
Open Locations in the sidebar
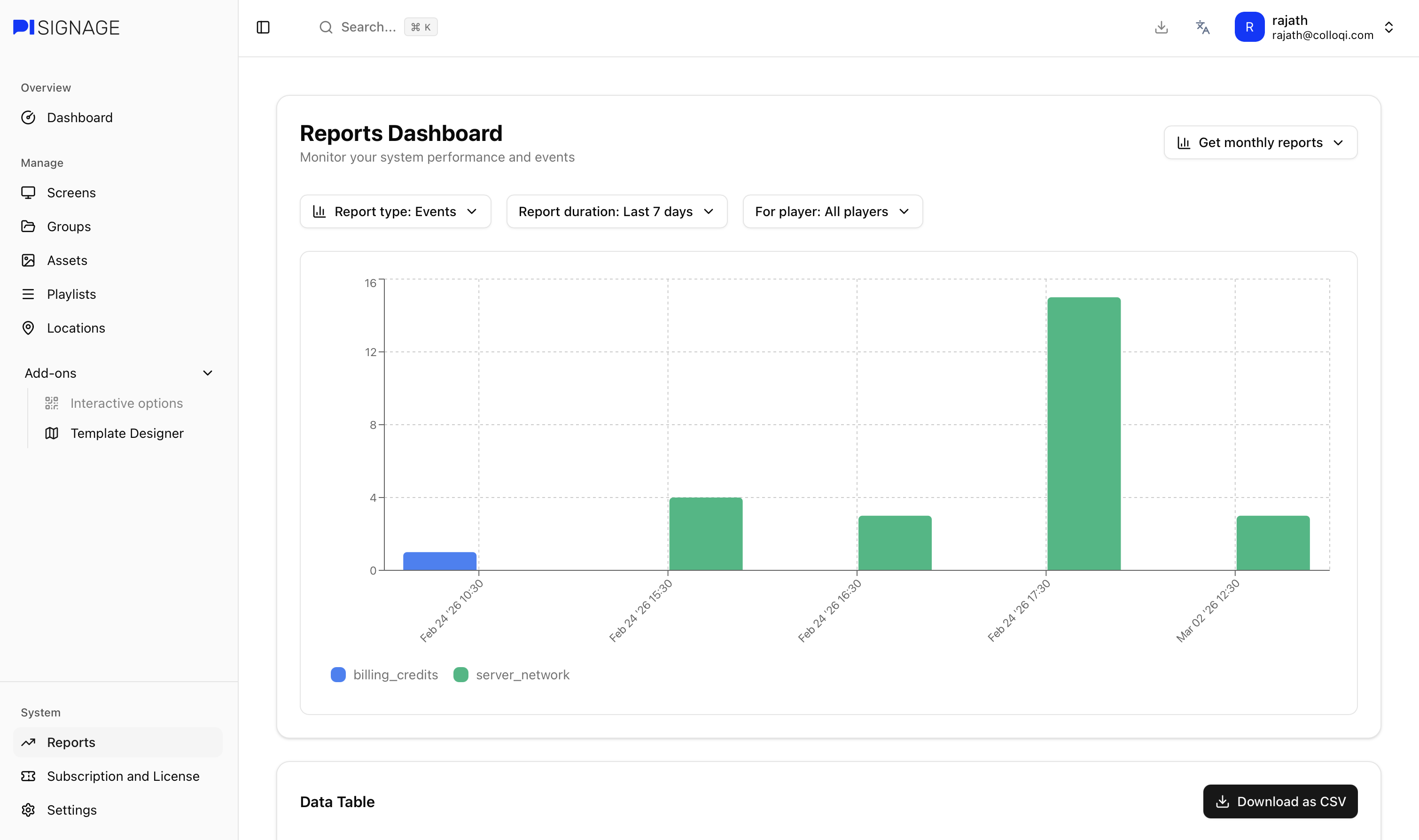pos(76,328)
